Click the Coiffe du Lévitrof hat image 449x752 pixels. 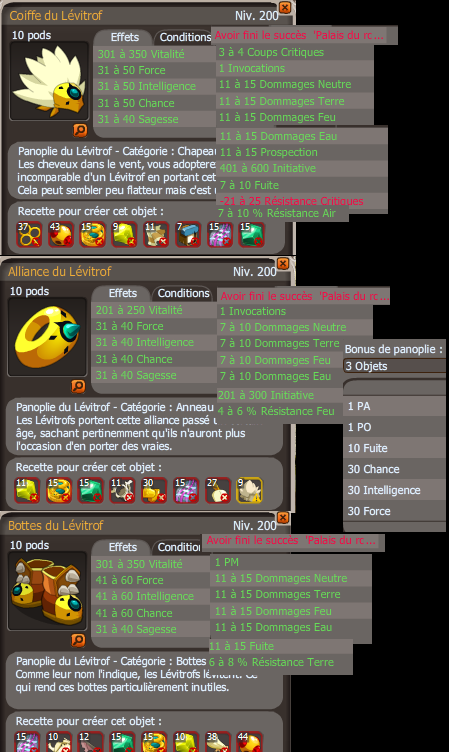tap(49, 81)
